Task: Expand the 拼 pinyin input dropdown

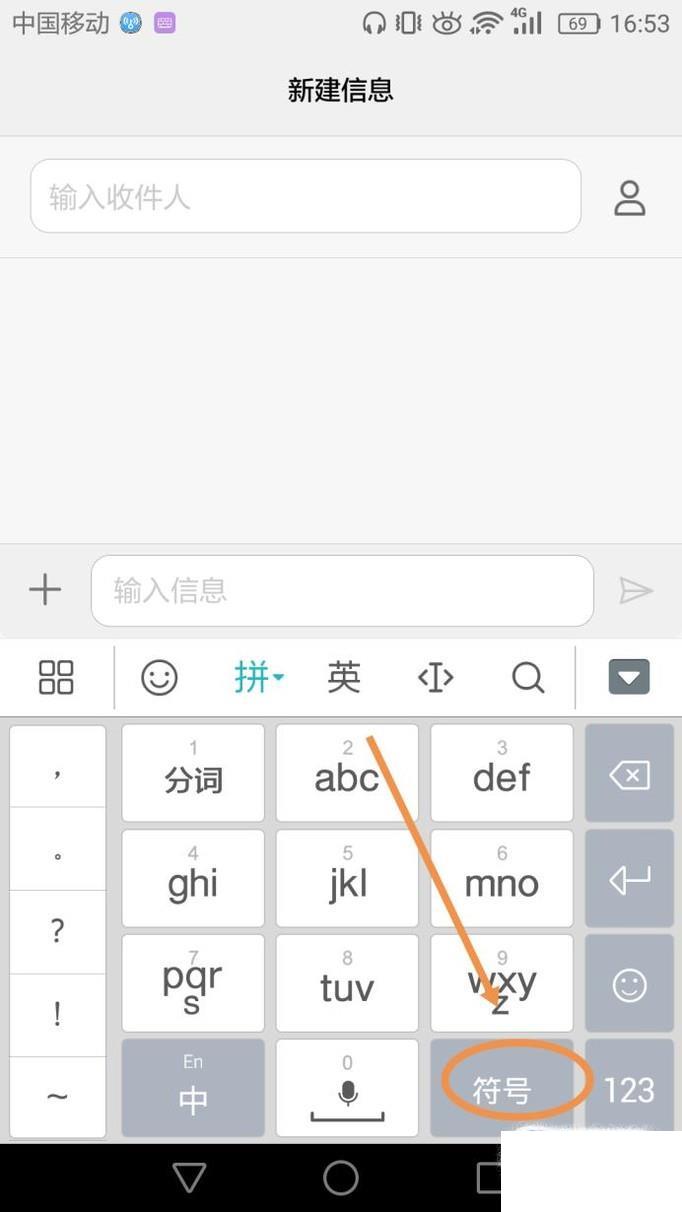Action: pyautogui.click(x=259, y=677)
